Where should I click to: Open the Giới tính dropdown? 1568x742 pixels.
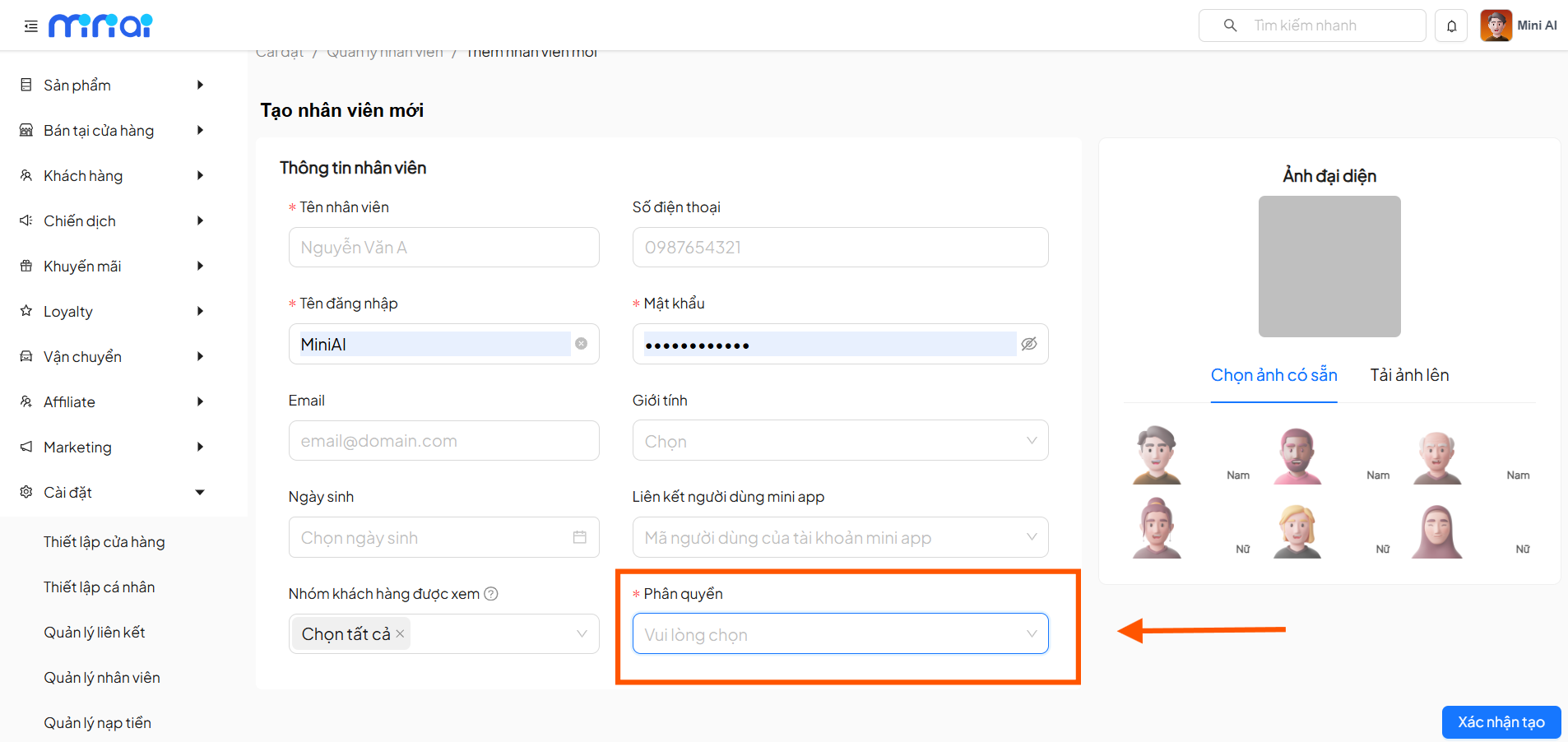[x=839, y=440]
